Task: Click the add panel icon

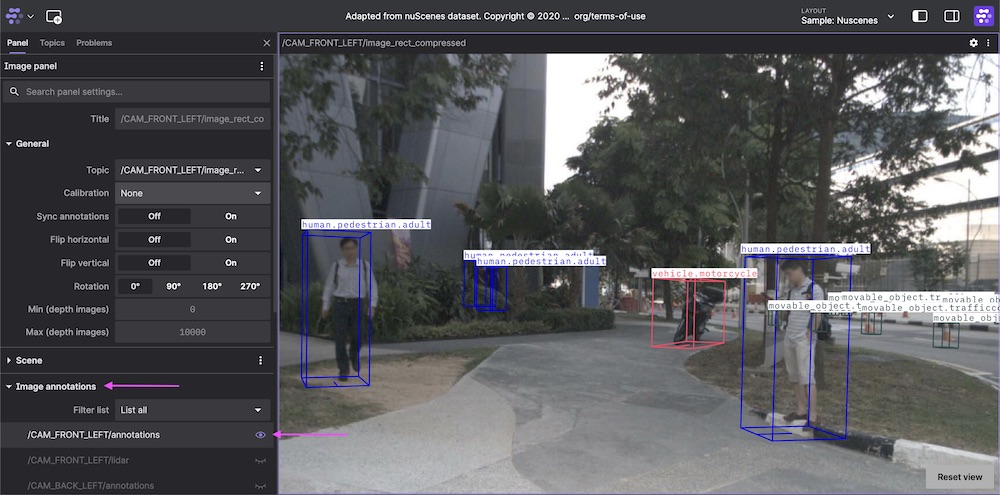Action: pos(54,17)
